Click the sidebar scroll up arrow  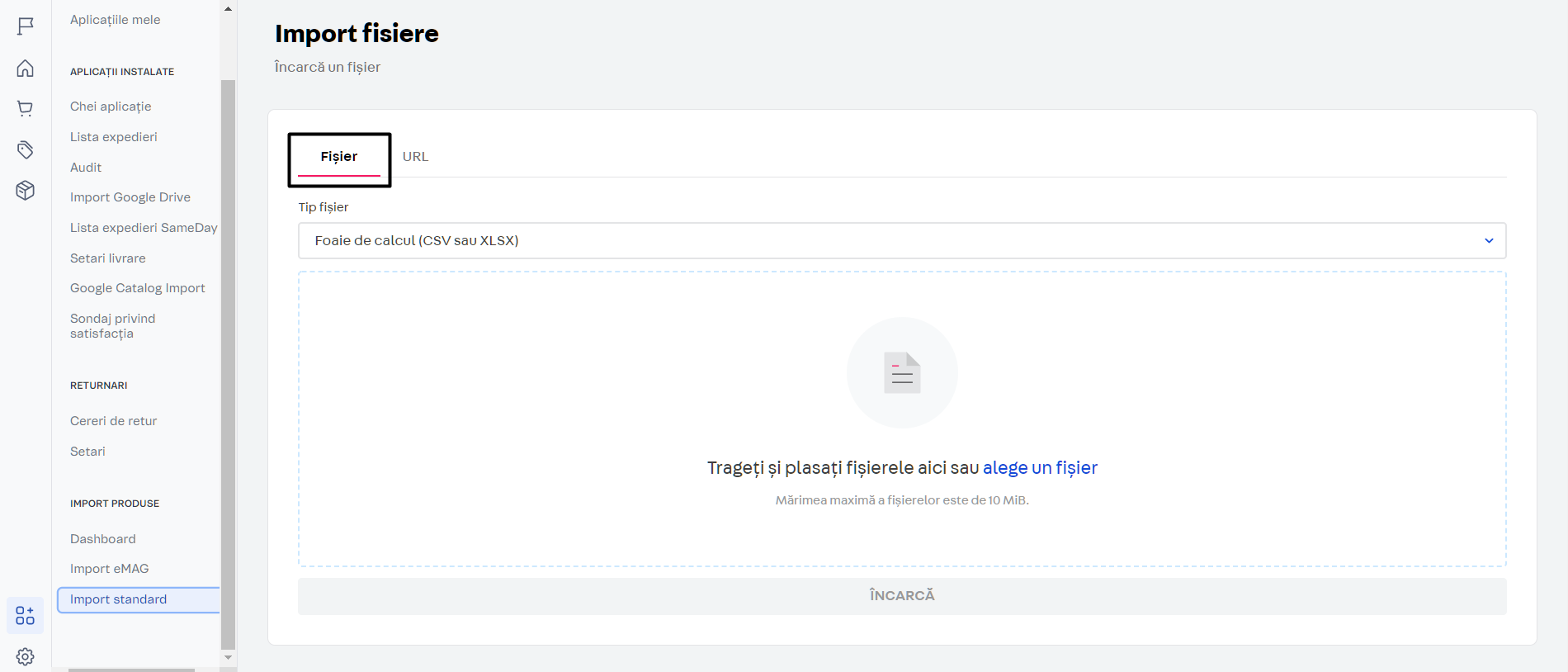point(229,9)
